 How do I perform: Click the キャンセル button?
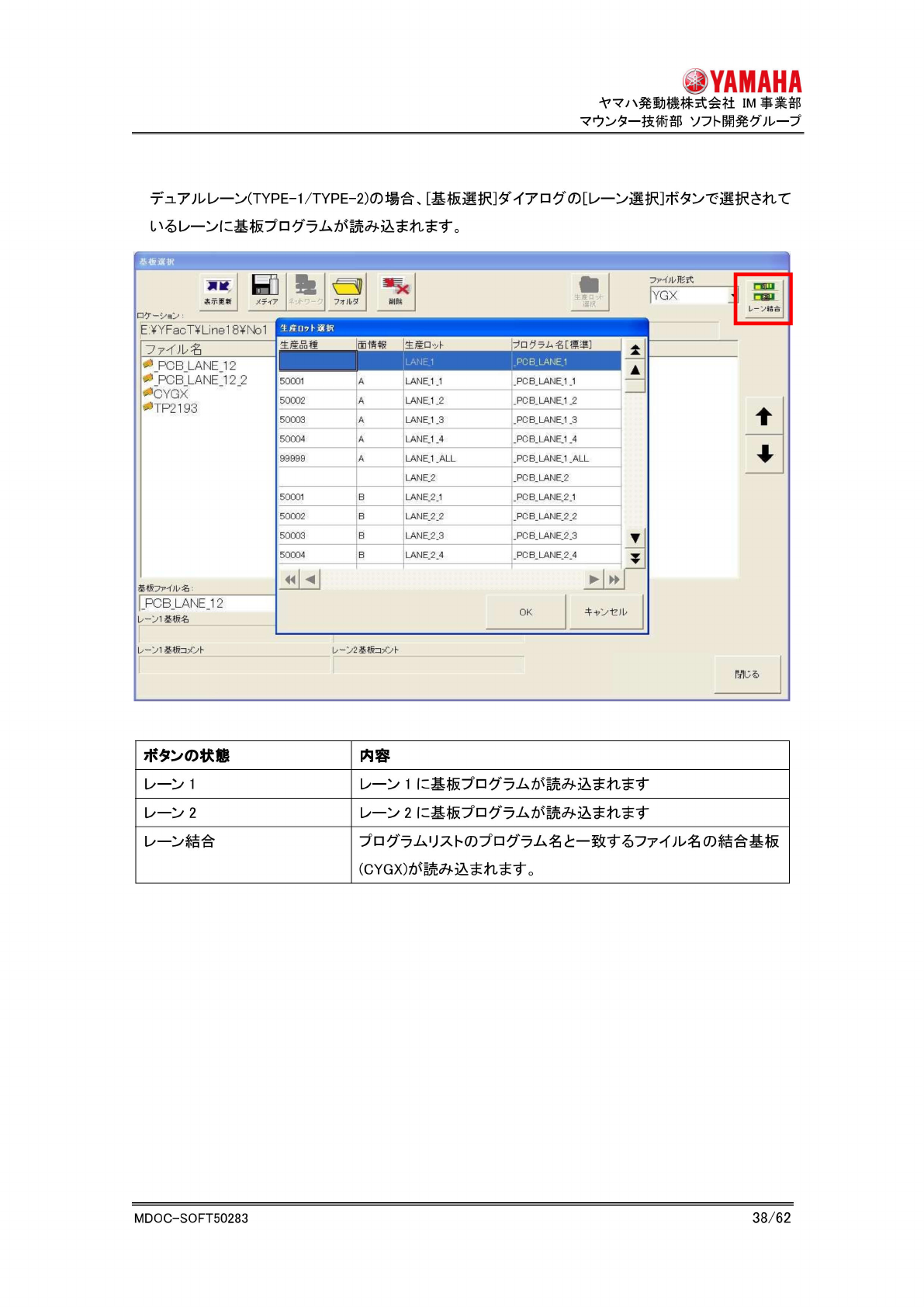[606, 612]
